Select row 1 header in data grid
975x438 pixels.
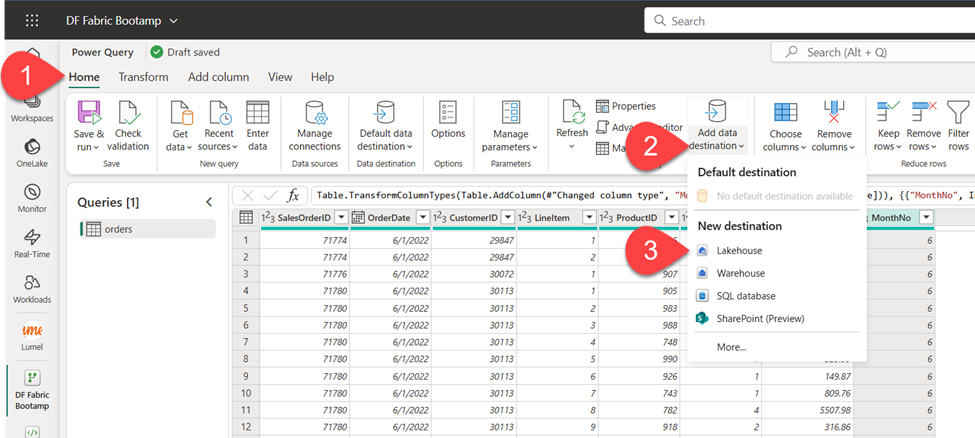point(246,240)
